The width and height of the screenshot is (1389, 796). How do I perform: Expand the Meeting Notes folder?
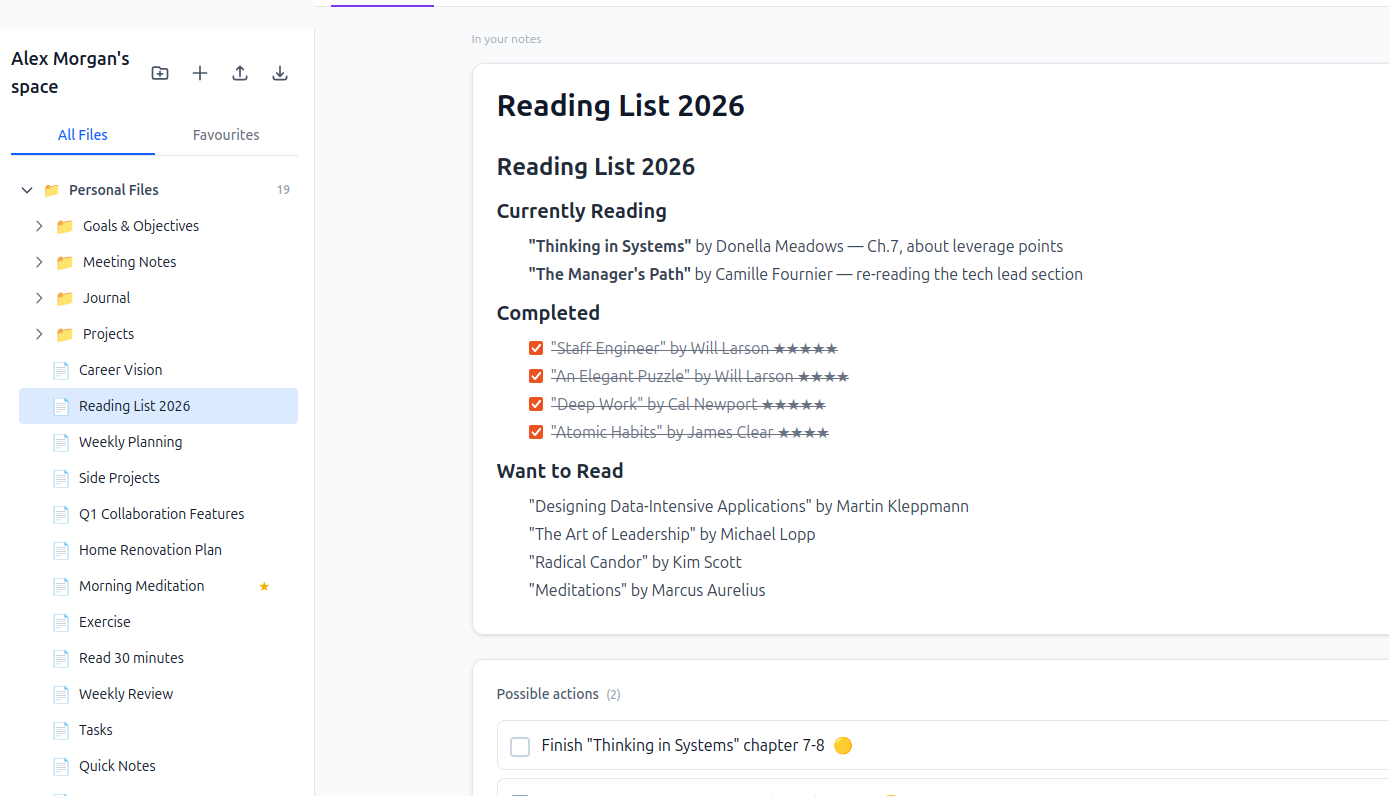pyautogui.click(x=39, y=262)
